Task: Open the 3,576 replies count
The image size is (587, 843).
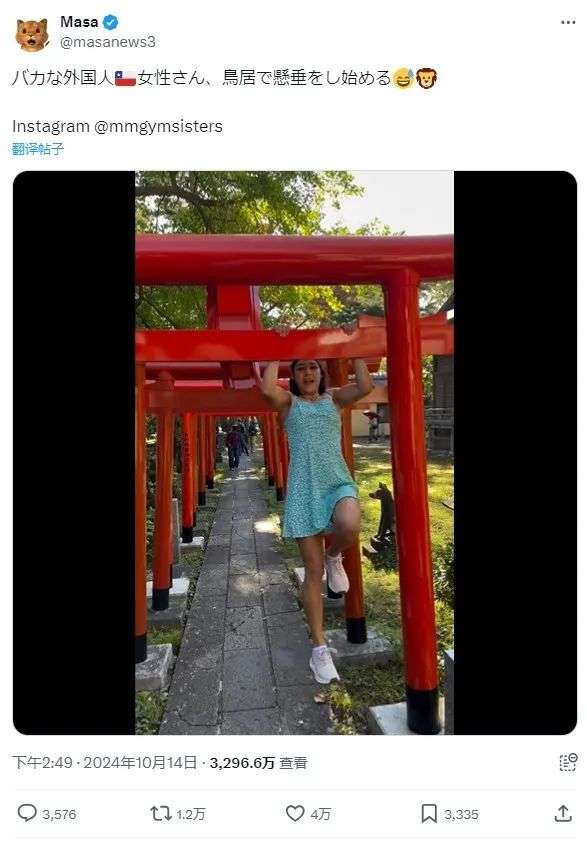Action: click(59, 814)
